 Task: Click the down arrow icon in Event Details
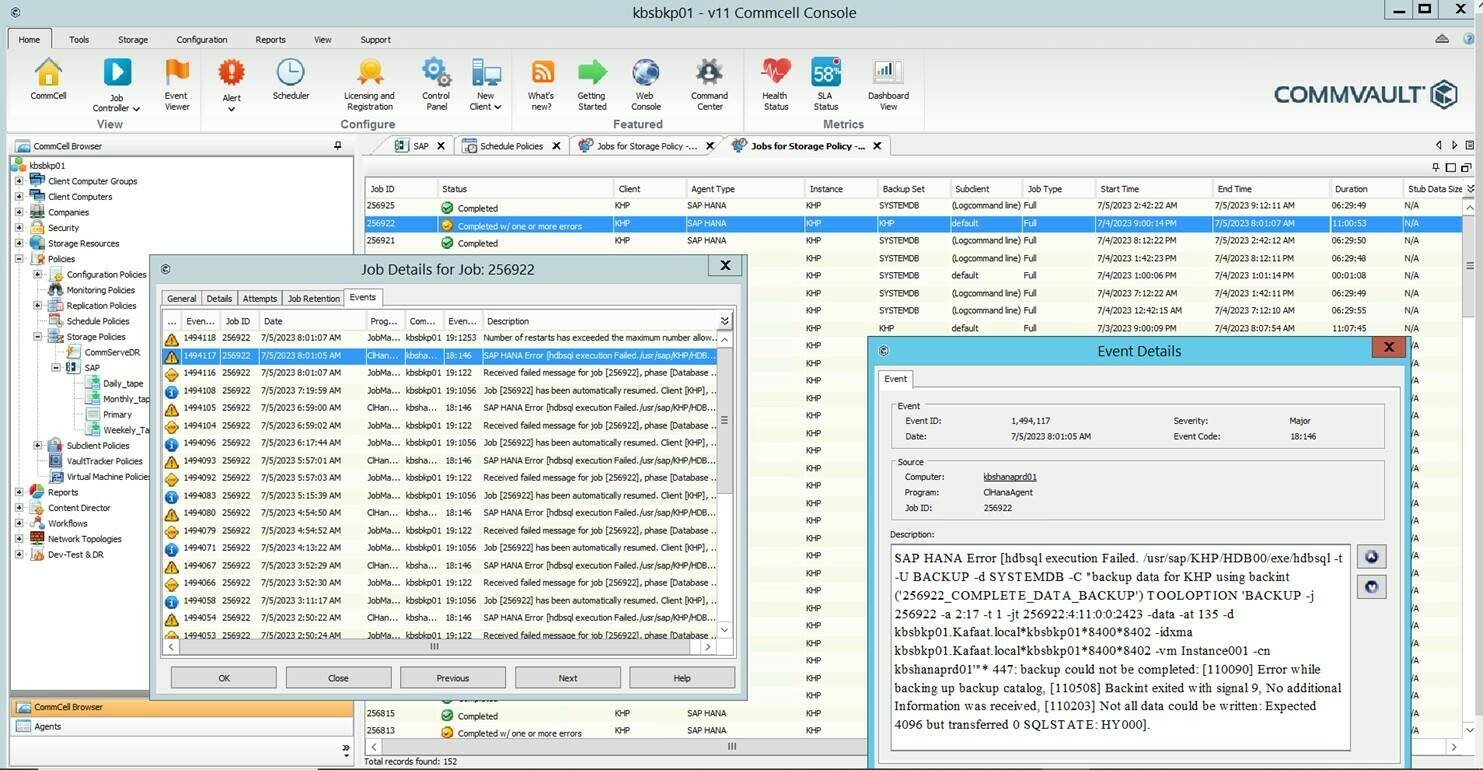coord(1371,587)
